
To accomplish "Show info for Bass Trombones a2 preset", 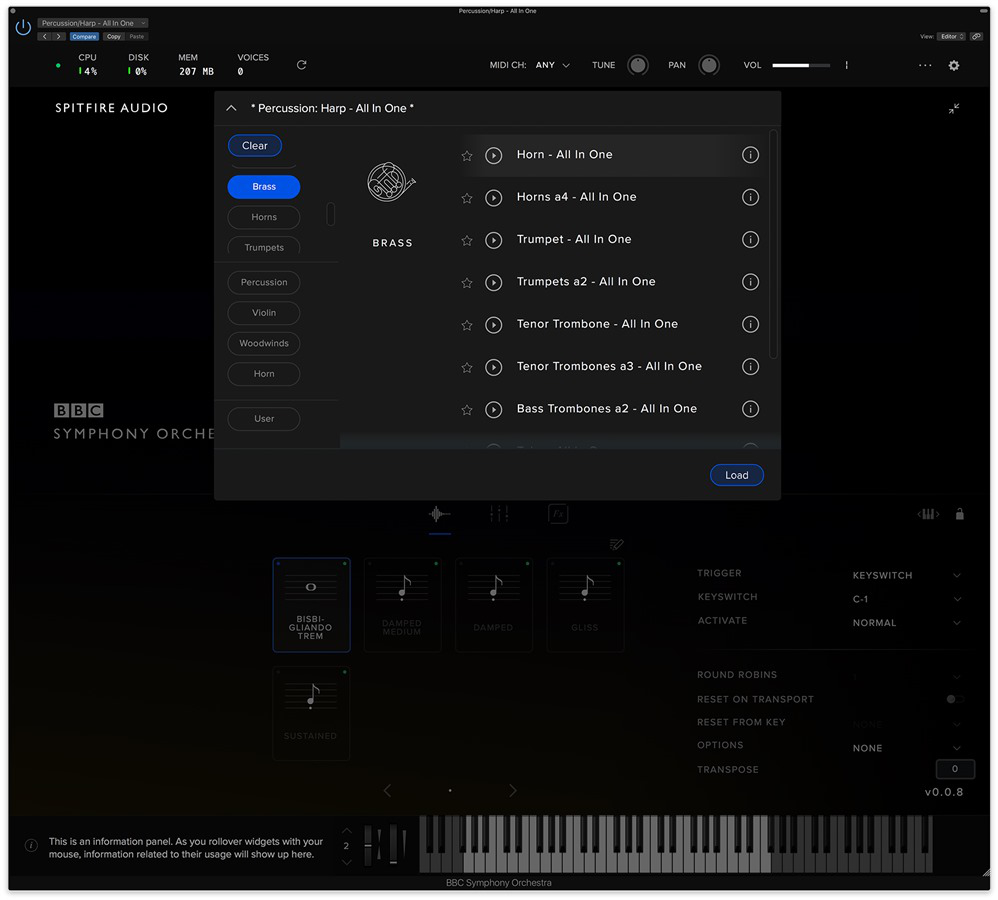I will (x=750, y=409).
